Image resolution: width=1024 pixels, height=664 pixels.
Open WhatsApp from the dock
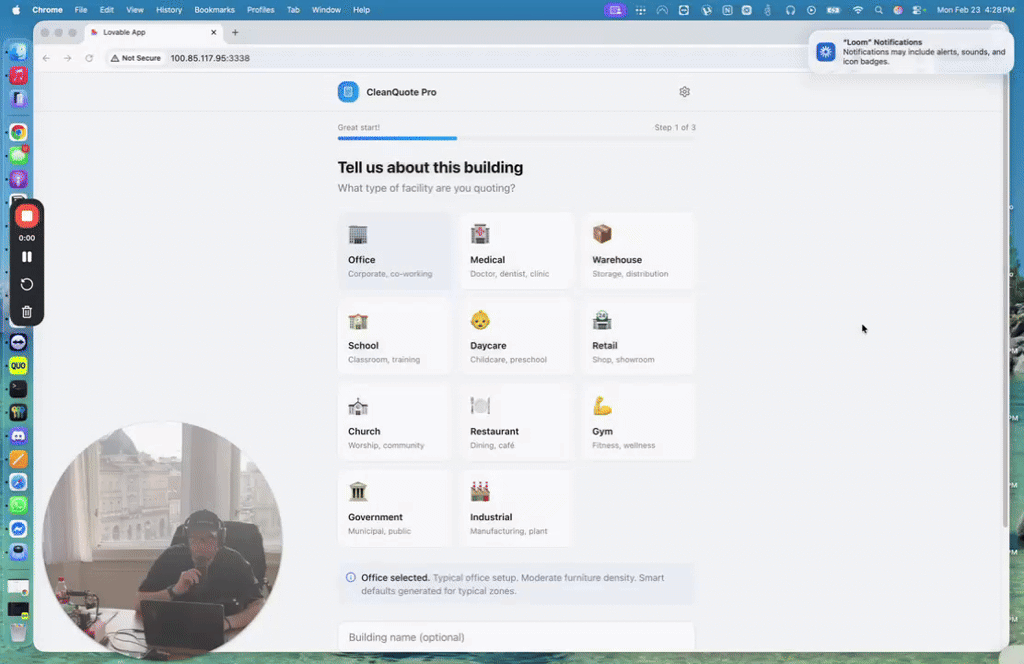[x=17, y=505]
